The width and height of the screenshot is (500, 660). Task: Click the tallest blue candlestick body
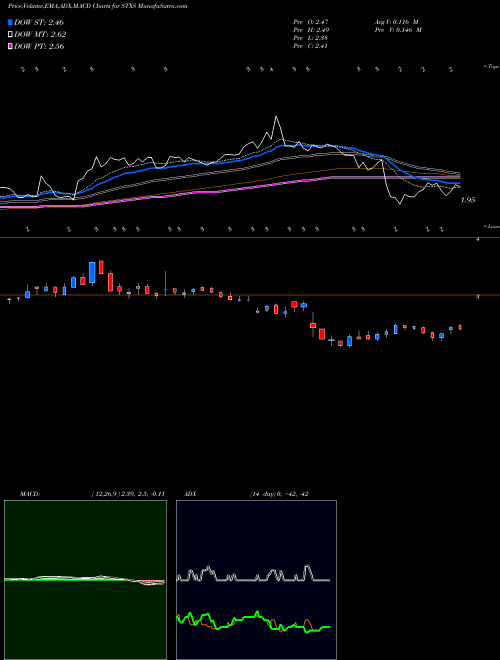(x=92, y=272)
